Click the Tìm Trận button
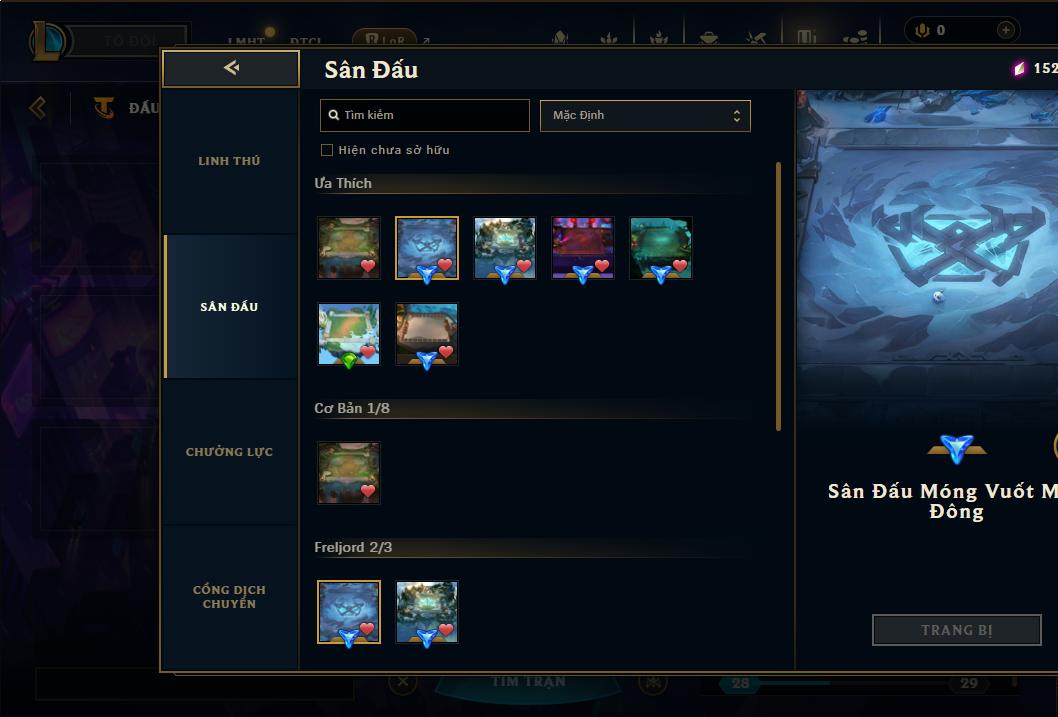The image size is (1058, 717). click(x=528, y=682)
